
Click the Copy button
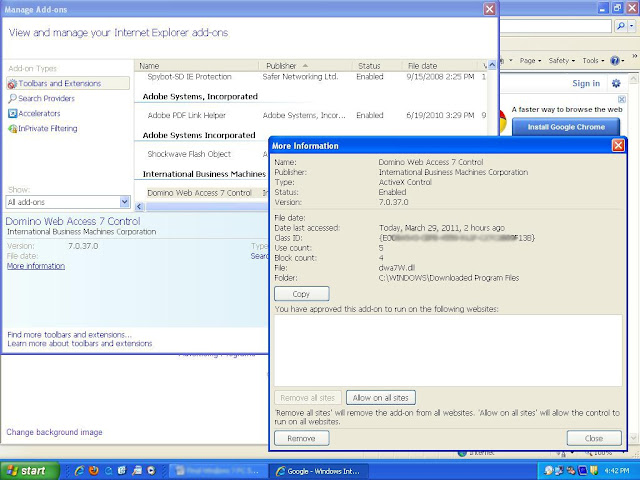pyautogui.click(x=302, y=294)
